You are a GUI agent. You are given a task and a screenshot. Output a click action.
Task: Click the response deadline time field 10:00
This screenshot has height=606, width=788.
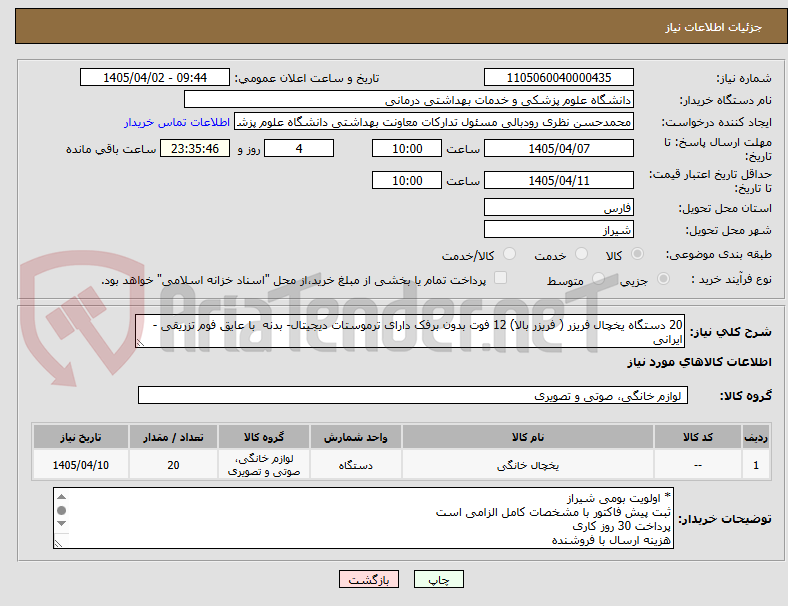[407, 148]
